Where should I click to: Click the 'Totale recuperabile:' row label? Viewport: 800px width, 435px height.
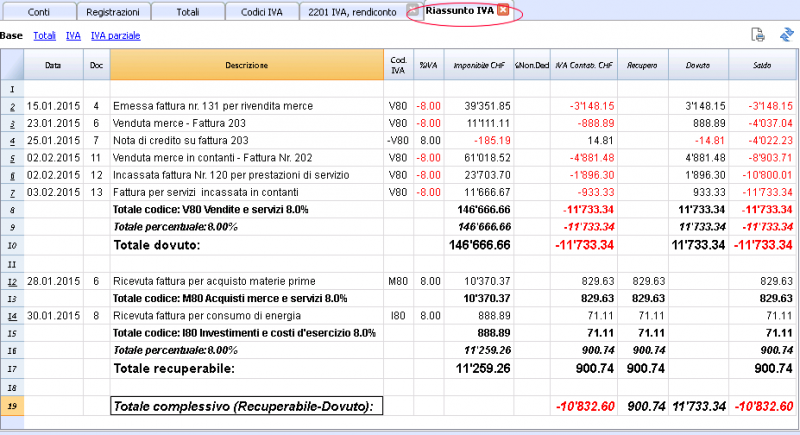[x=174, y=369]
